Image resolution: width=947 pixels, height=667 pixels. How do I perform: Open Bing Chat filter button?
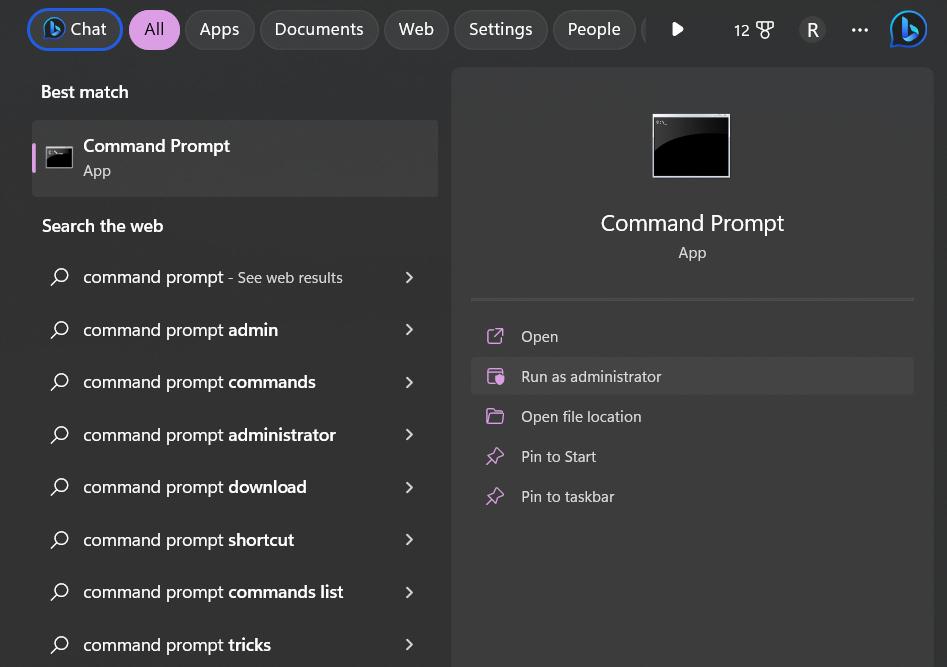click(x=75, y=29)
